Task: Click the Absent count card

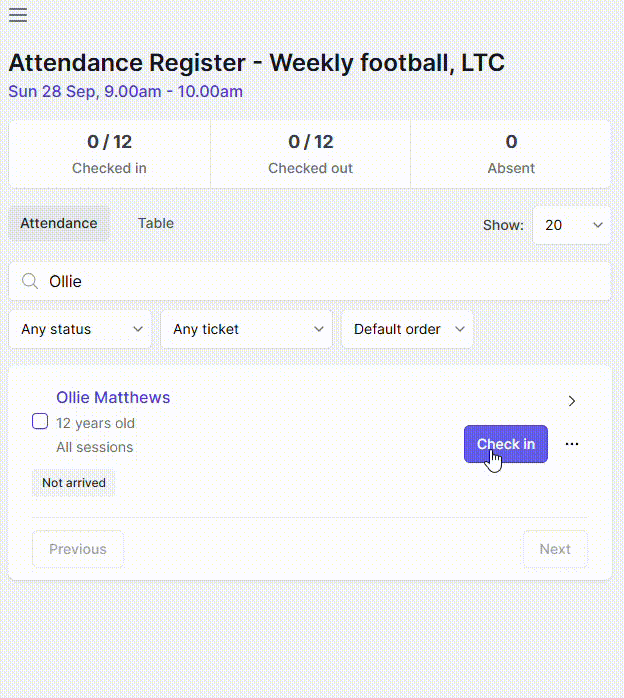Action: (511, 154)
